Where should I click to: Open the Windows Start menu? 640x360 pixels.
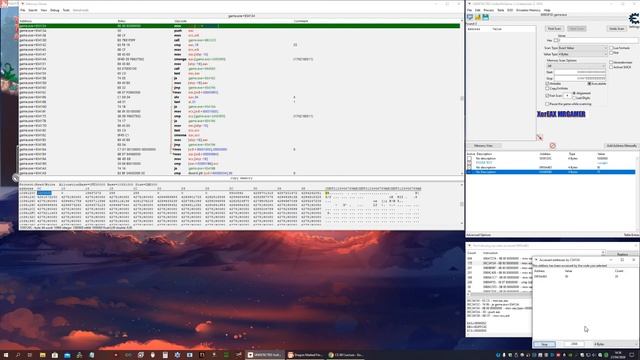(x=6, y=355)
